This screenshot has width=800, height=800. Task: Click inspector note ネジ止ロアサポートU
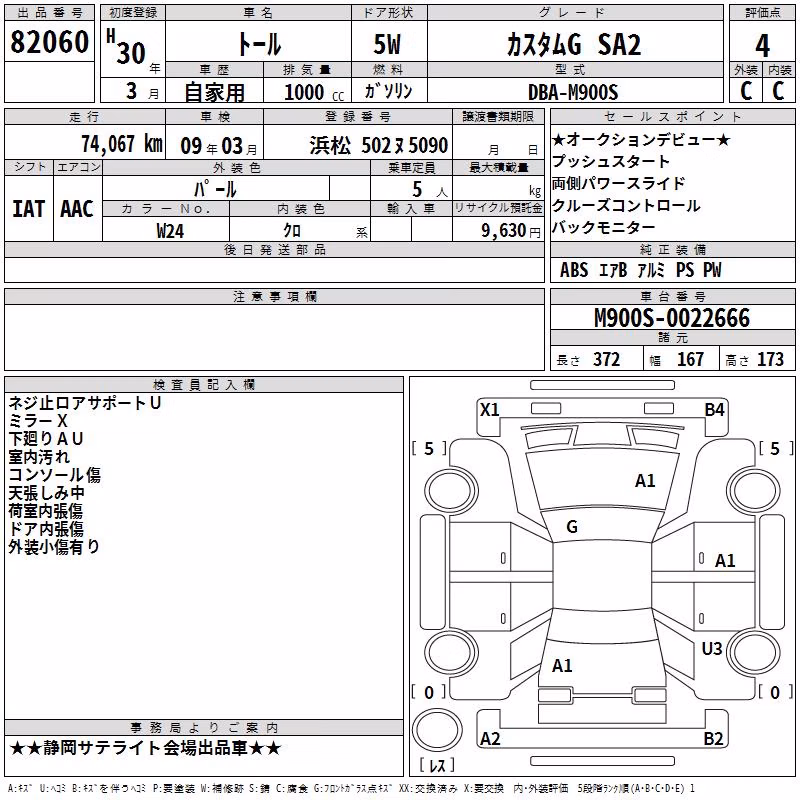click(x=85, y=403)
